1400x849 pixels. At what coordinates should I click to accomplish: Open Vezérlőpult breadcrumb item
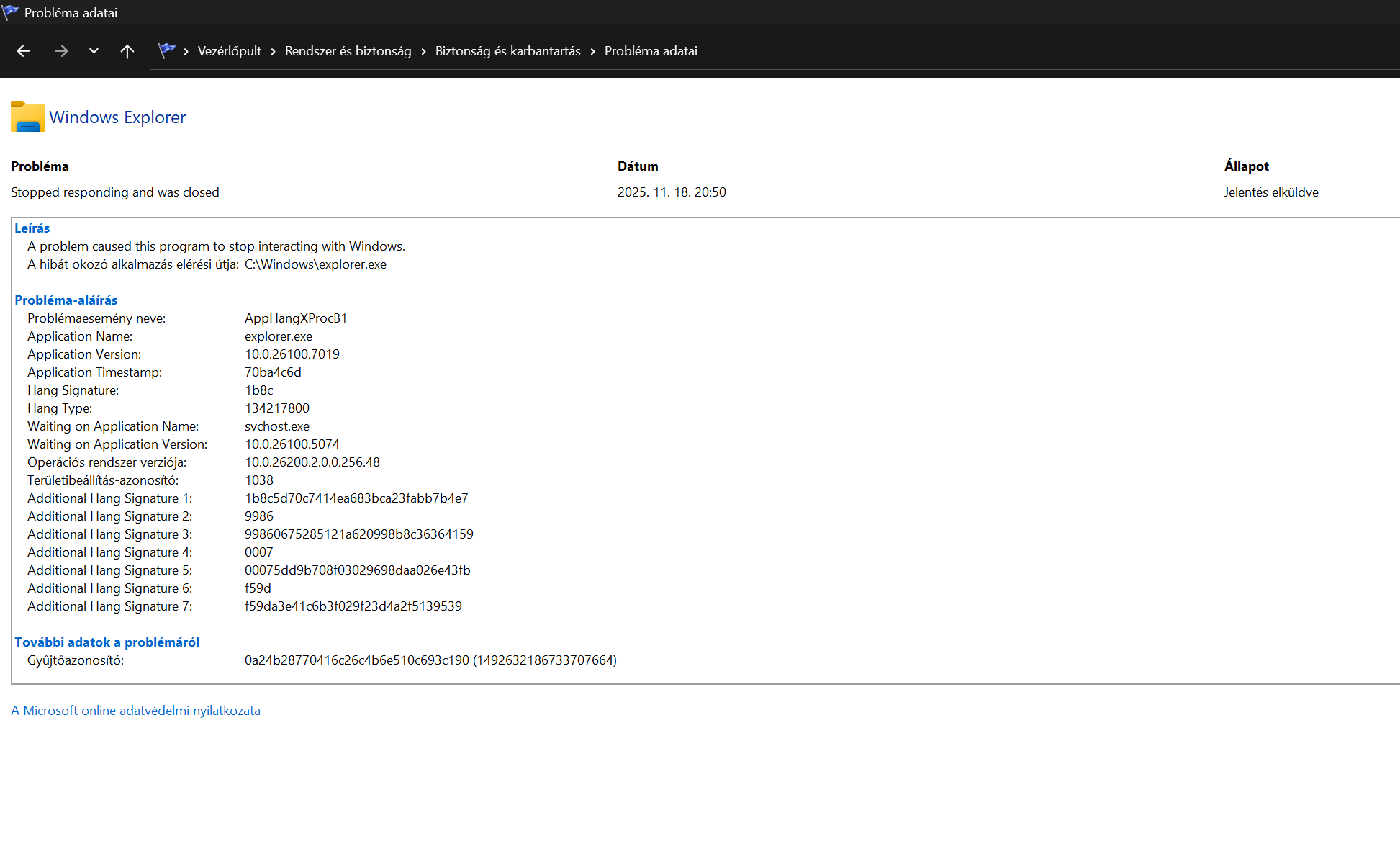229,51
